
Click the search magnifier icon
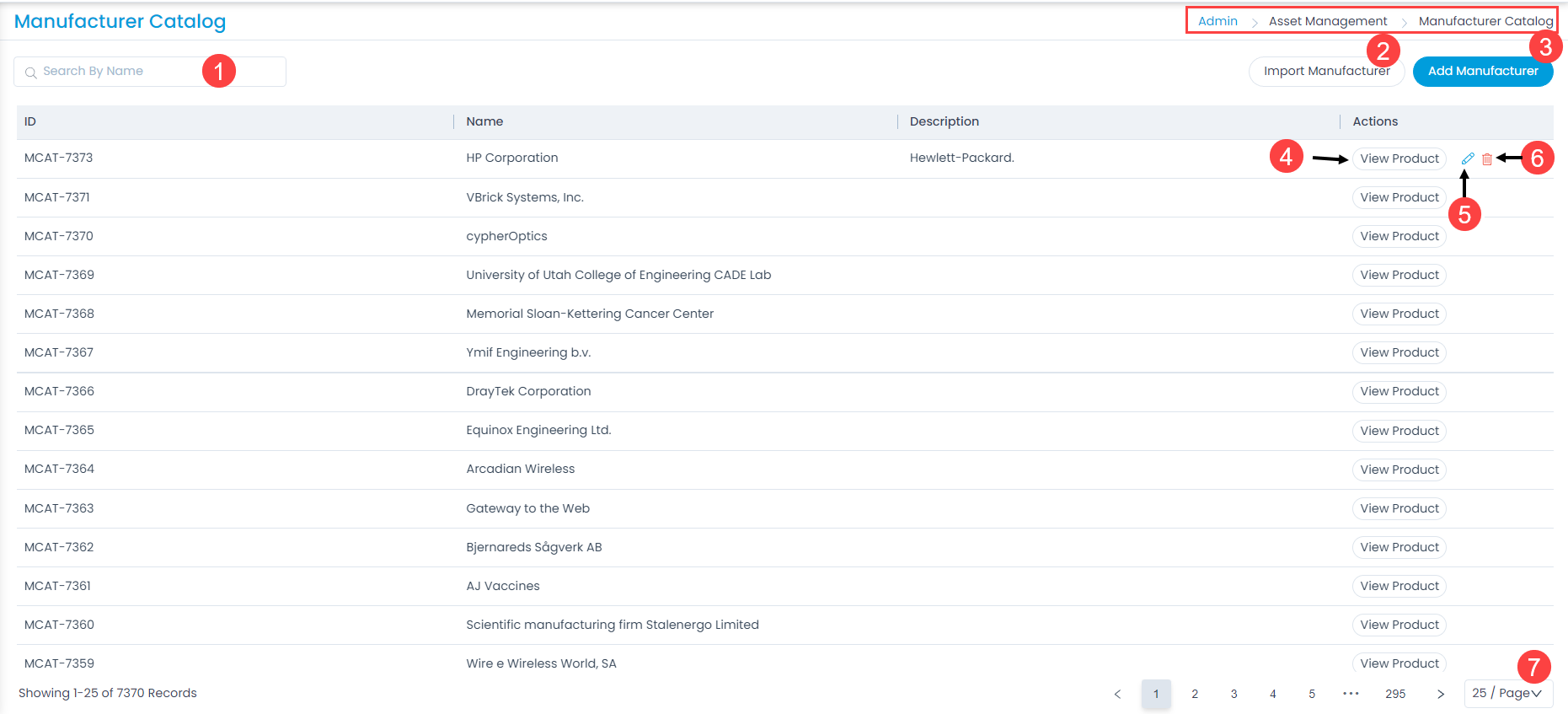tap(31, 72)
